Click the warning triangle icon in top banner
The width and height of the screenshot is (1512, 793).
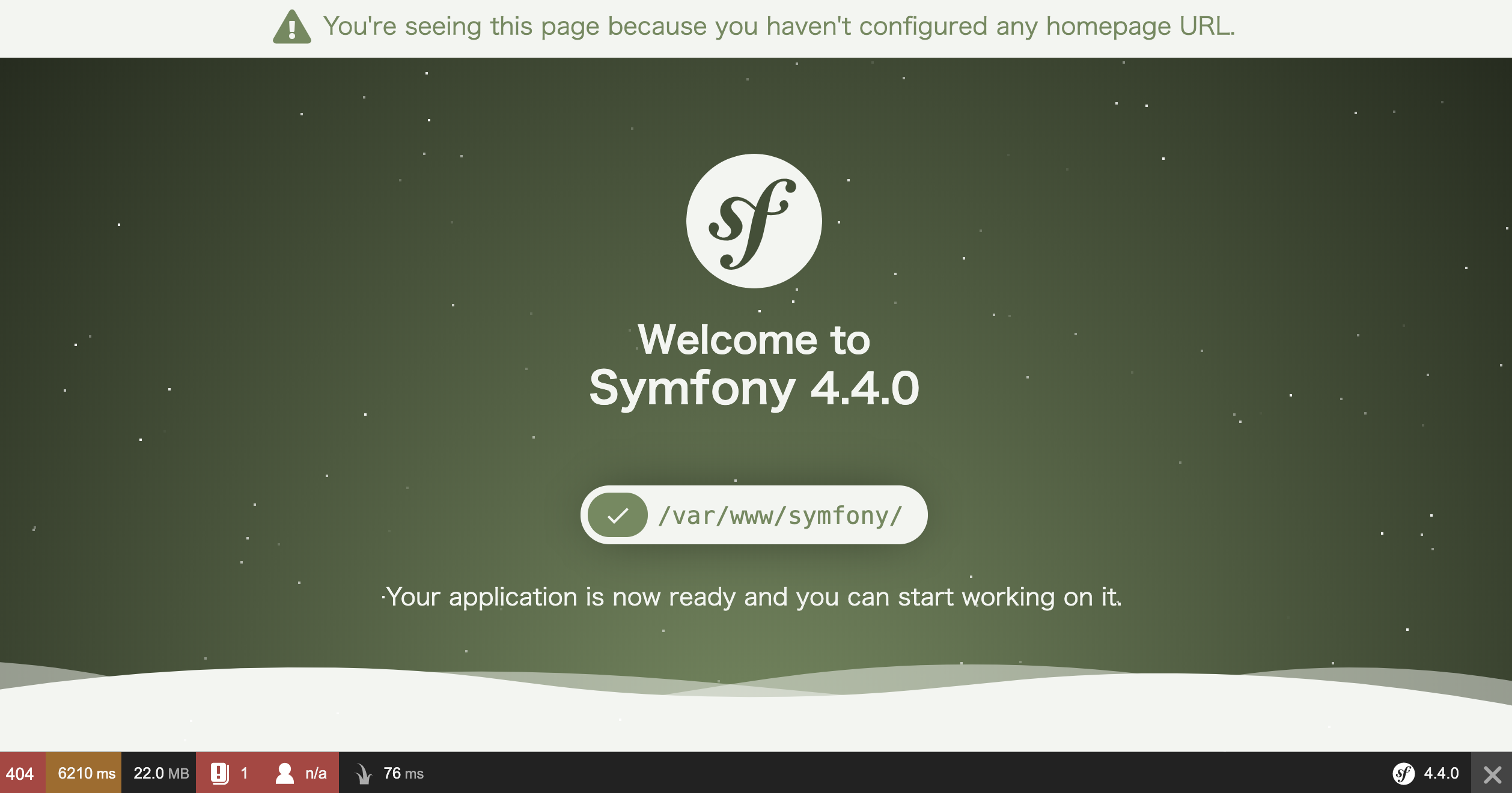pos(292,27)
